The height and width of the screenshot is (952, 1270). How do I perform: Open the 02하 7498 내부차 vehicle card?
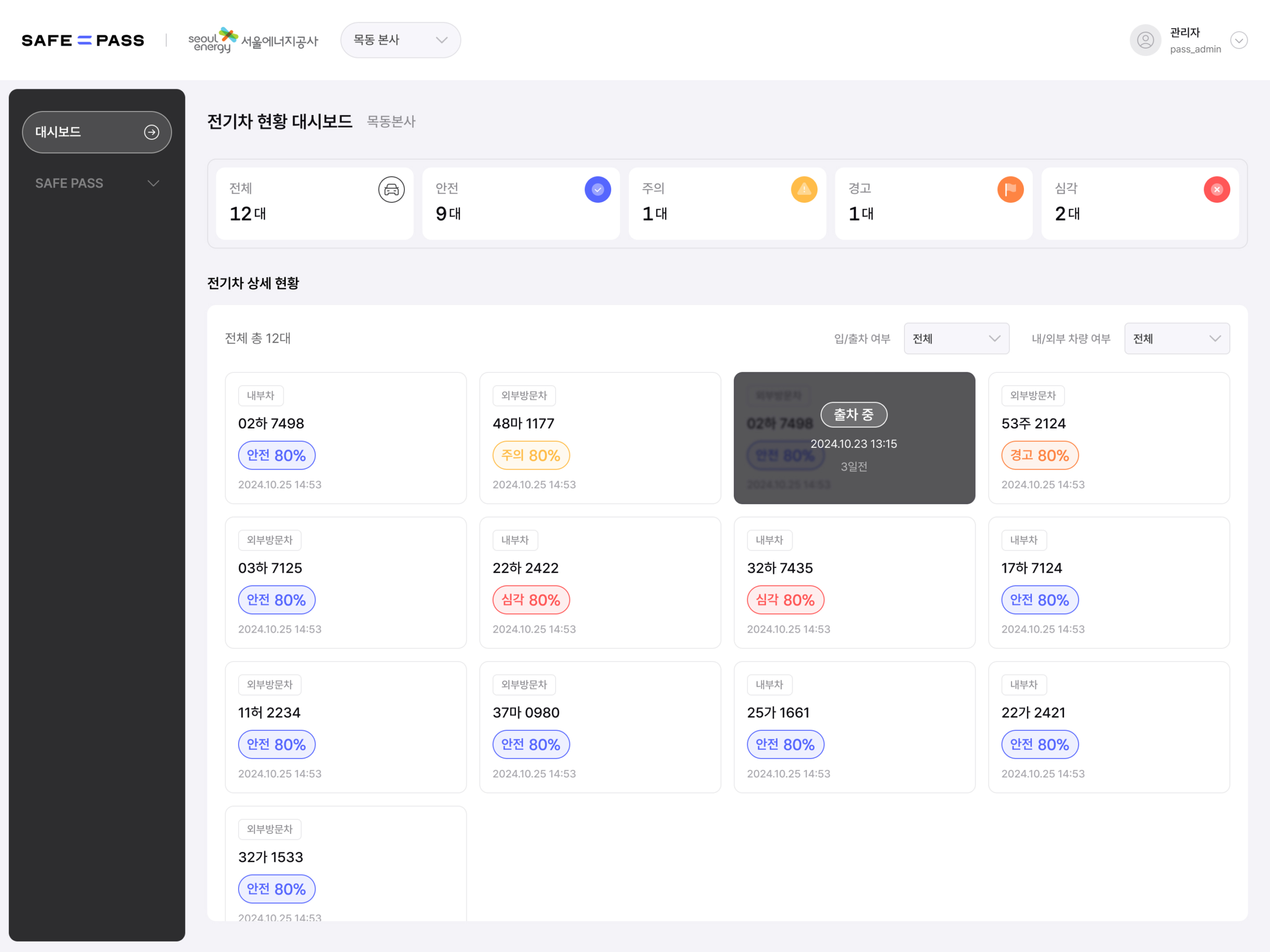(x=346, y=438)
